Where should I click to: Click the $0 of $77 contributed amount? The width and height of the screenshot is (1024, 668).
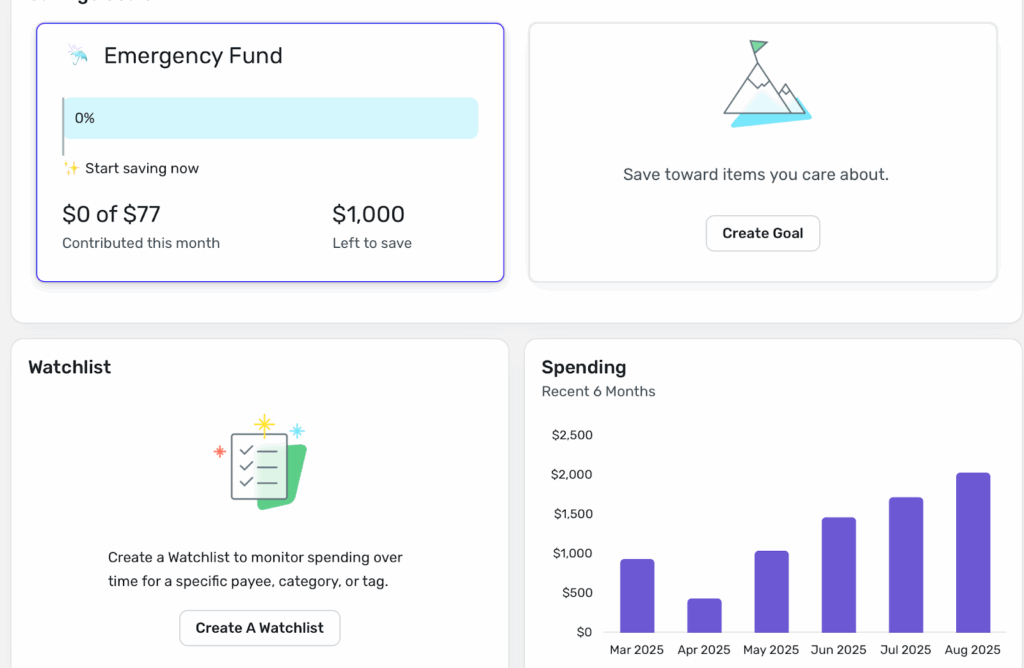(112, 214)
